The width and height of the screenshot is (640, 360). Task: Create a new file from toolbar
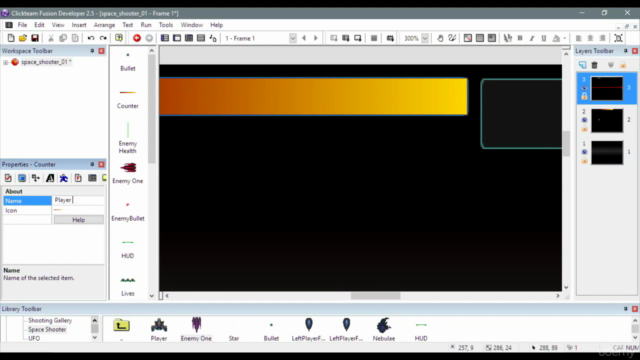coord(11,38)
